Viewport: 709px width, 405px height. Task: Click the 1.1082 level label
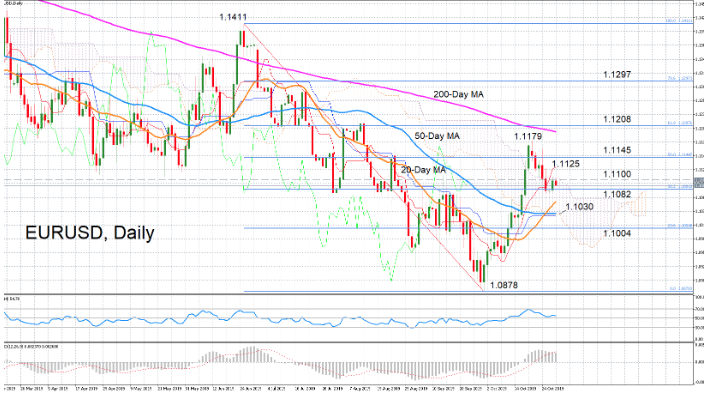[617, 194]
